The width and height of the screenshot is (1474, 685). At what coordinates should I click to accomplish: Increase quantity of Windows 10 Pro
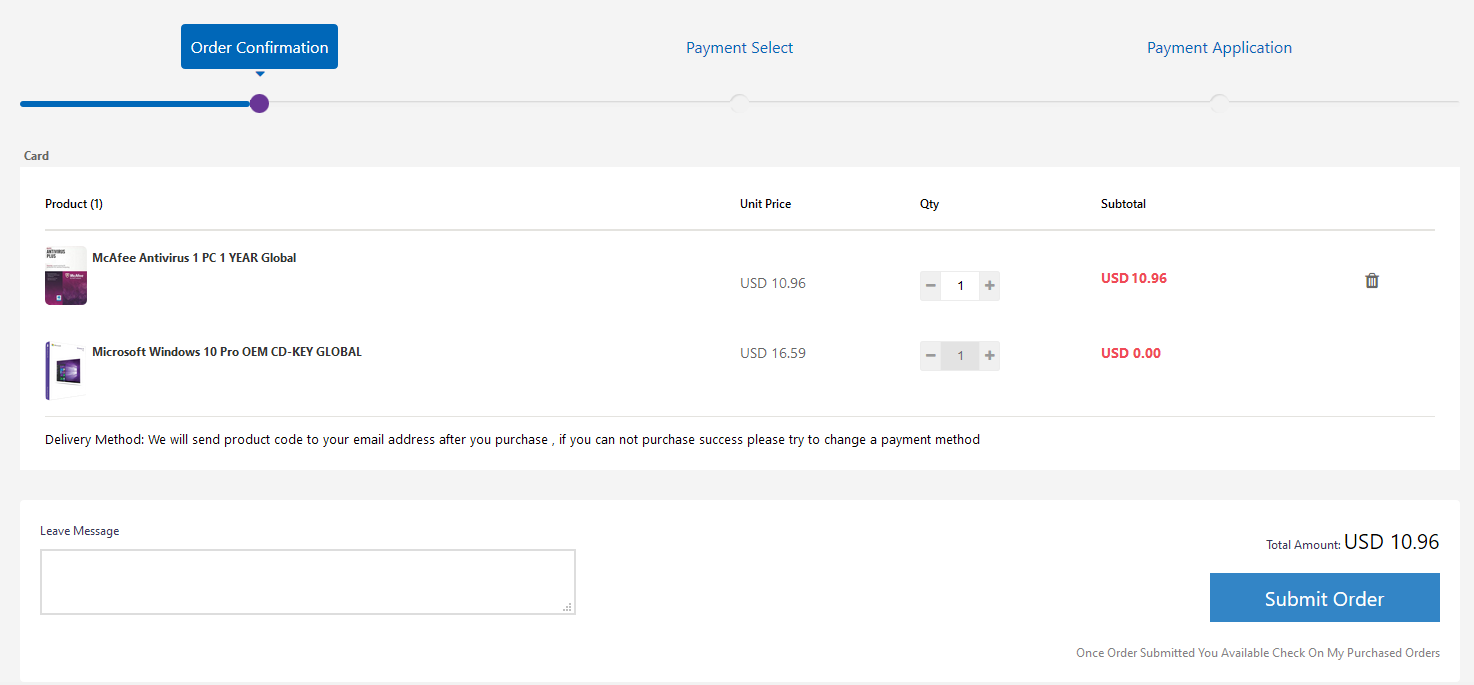[x=990, y=356]
